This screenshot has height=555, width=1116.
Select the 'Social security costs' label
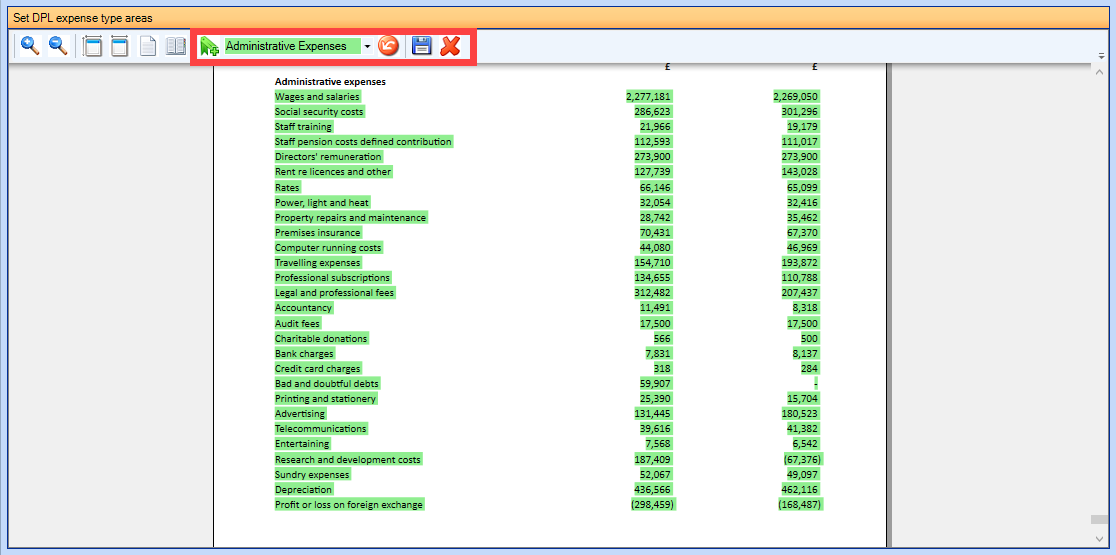click(320, 112)
